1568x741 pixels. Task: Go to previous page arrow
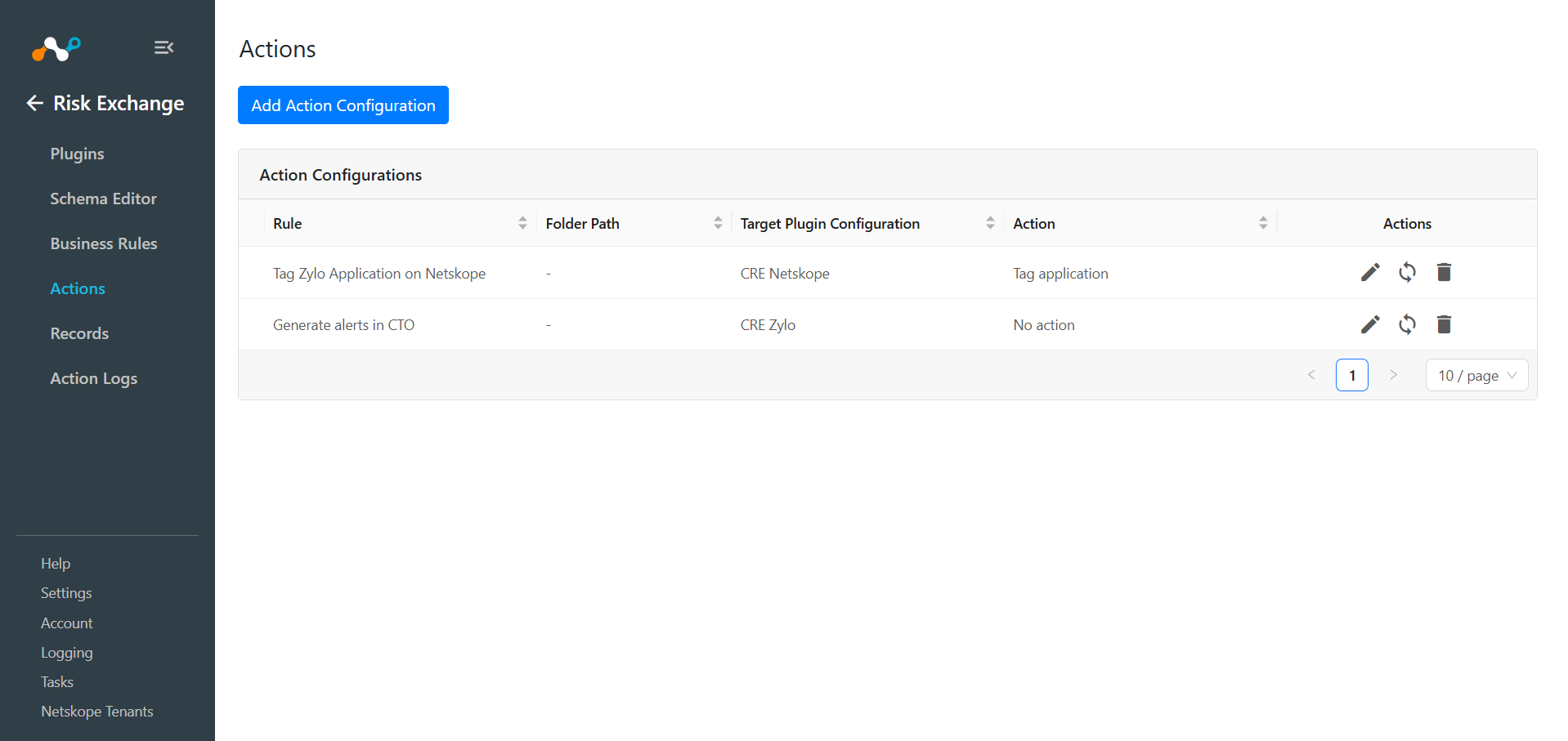1311,375
